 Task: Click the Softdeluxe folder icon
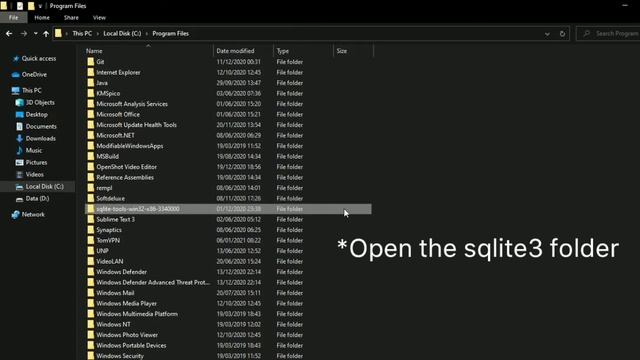coord(91,198)
